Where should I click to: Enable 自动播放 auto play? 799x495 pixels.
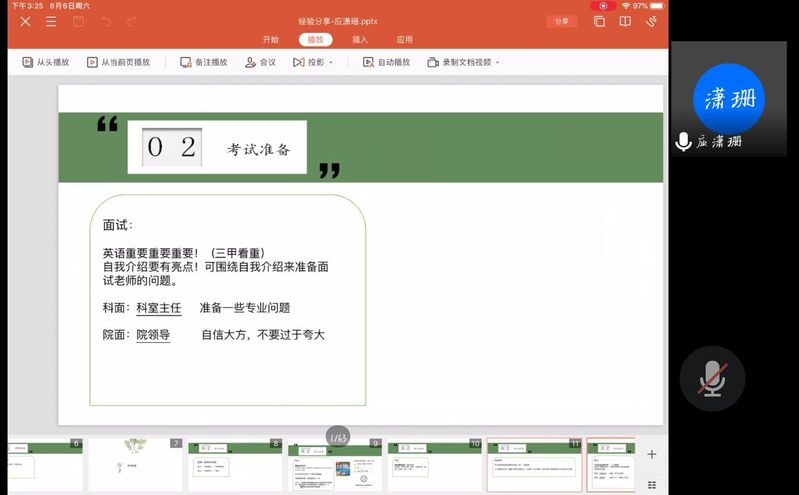pos(386,62)
